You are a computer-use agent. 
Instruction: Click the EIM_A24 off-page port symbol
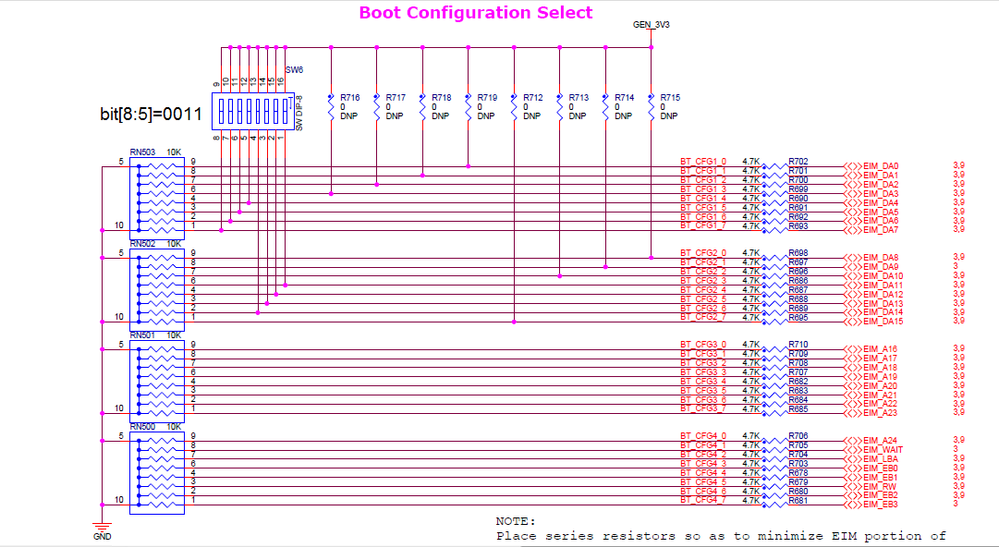tap(852, 441)
